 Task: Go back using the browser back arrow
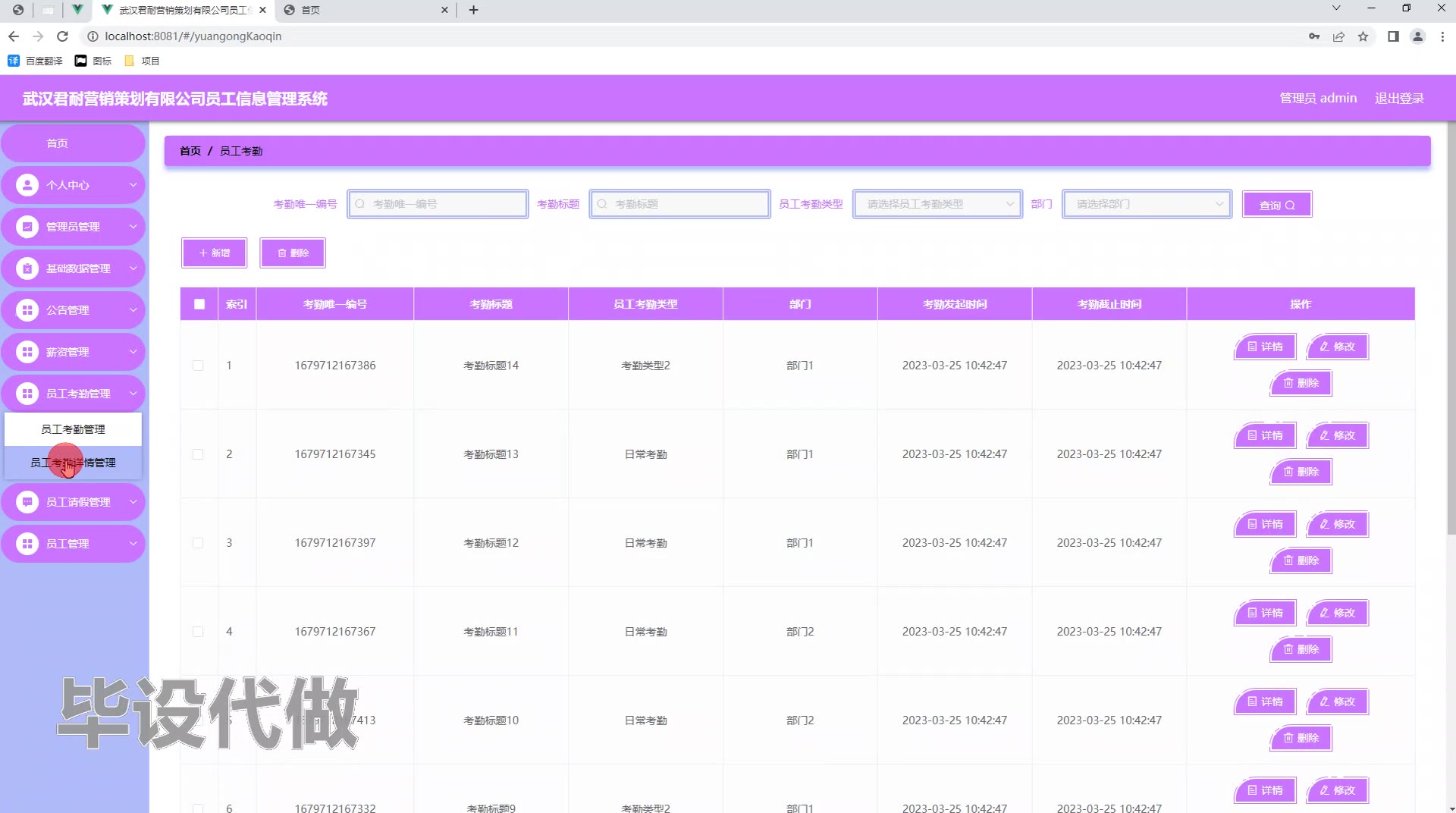(14, 36)
